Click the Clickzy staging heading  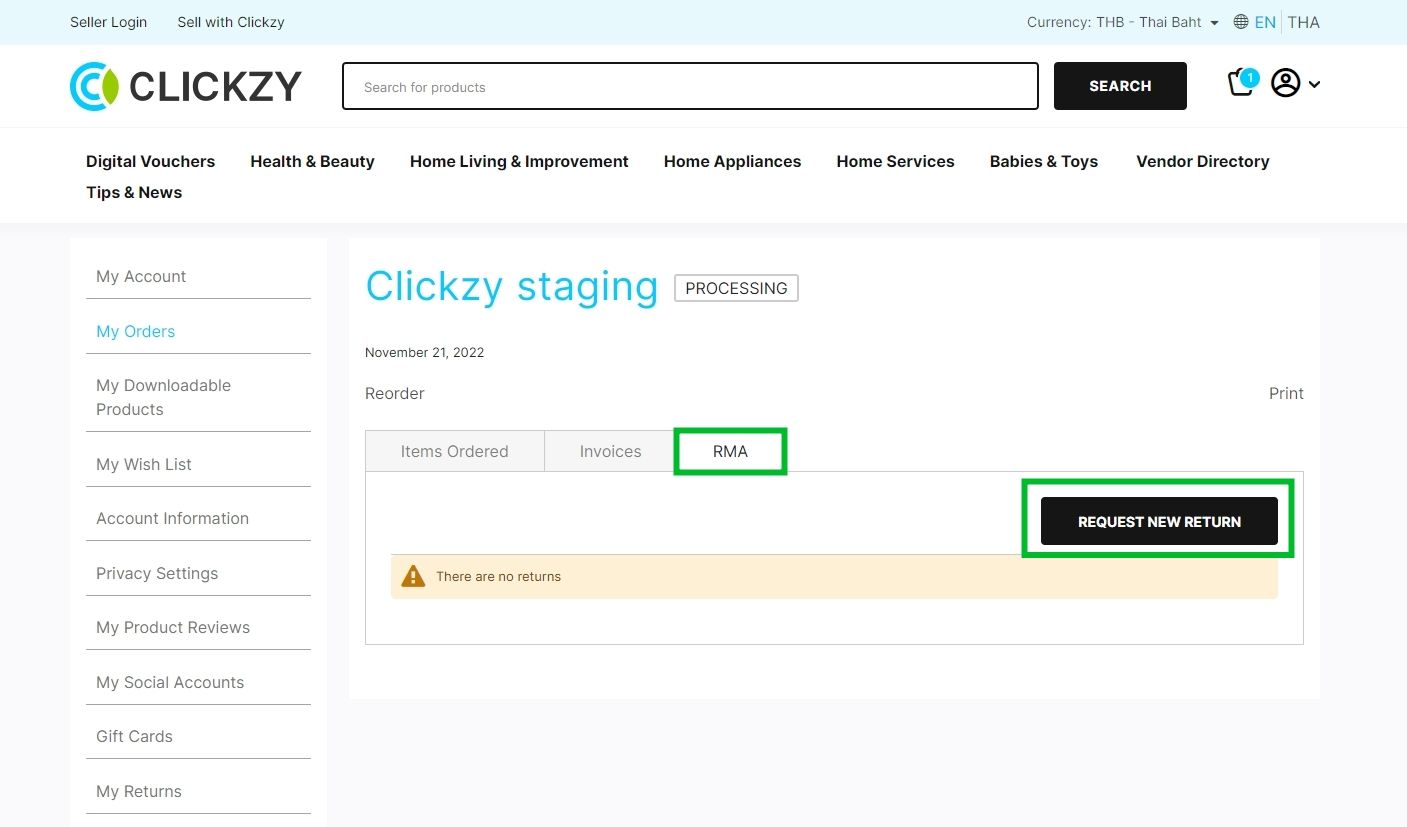pyautogui.click(x=512, y=286)
